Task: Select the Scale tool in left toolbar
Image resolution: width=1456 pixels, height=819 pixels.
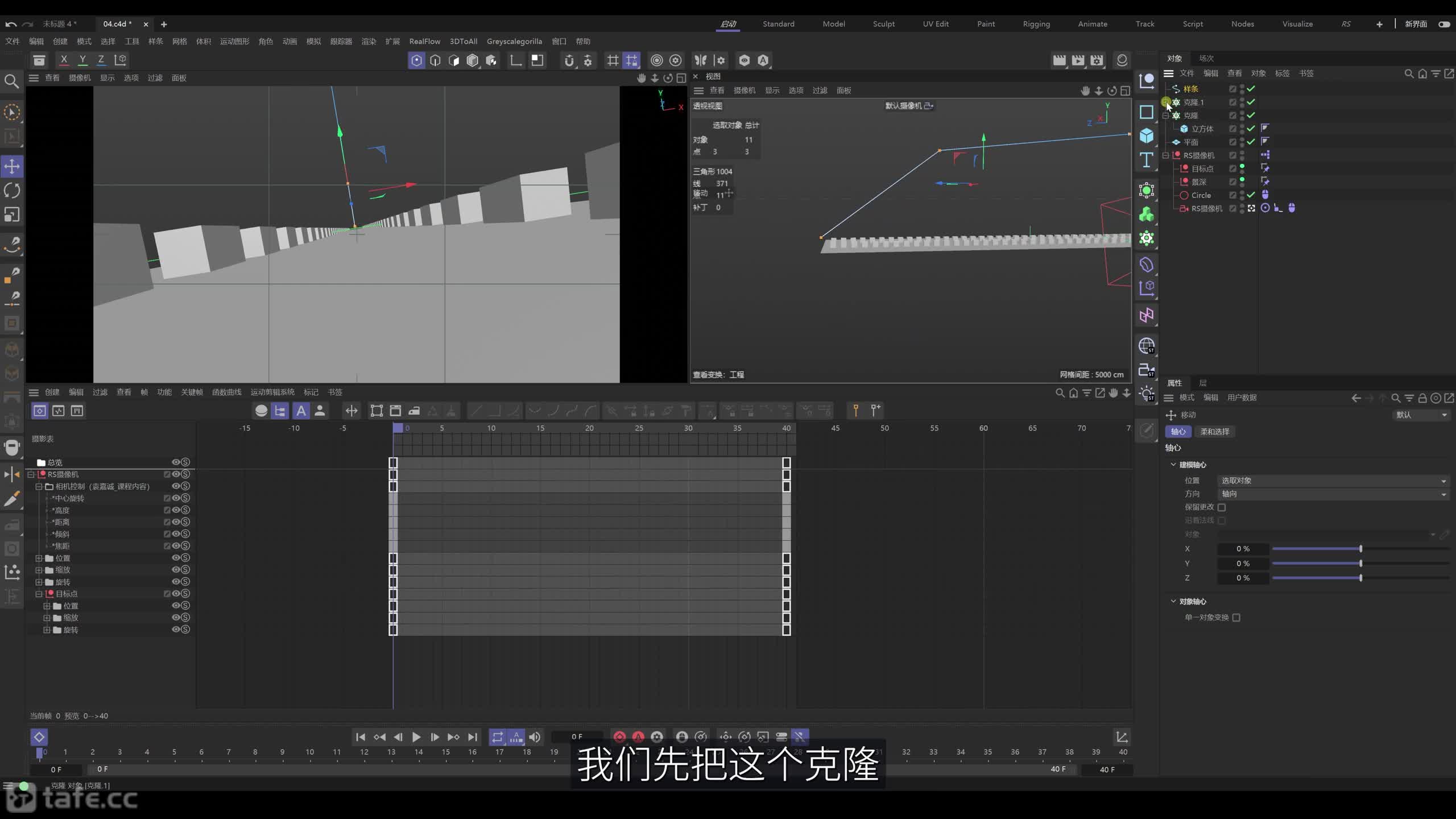Action: (12, 214)
